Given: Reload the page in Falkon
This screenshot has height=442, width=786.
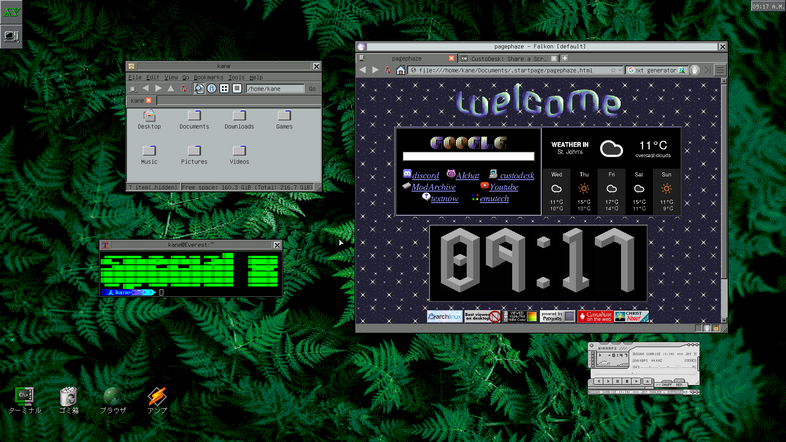Looking at the screenshot, I should click(x=387, y=70).
